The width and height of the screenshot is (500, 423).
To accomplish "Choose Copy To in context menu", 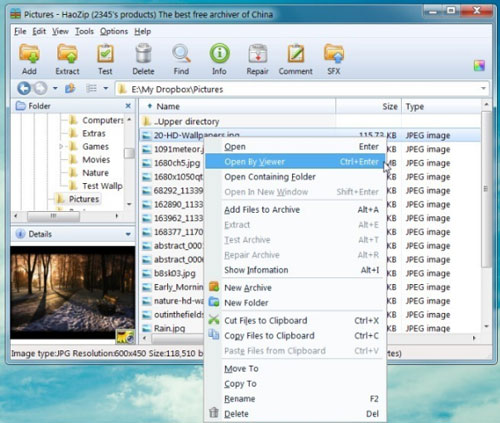I will [x=295, y=384].
